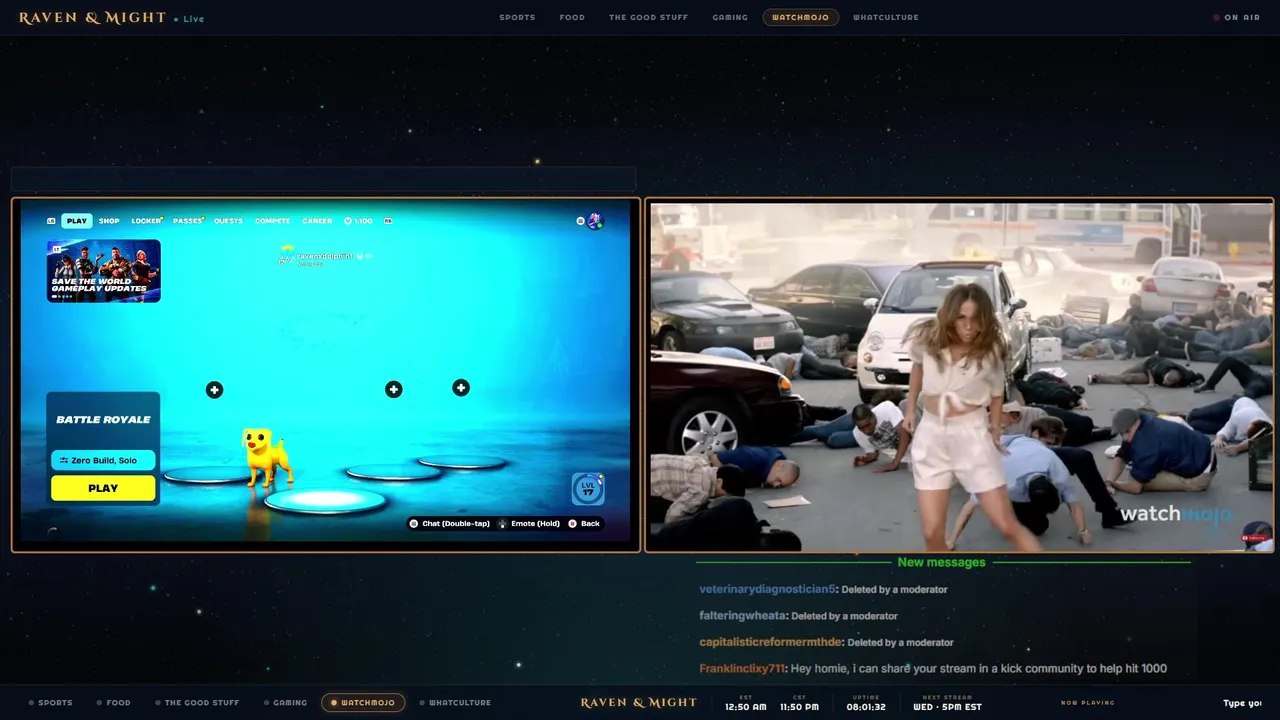
Task: Invite player via middle plus icon
Action: coord(394,389)
